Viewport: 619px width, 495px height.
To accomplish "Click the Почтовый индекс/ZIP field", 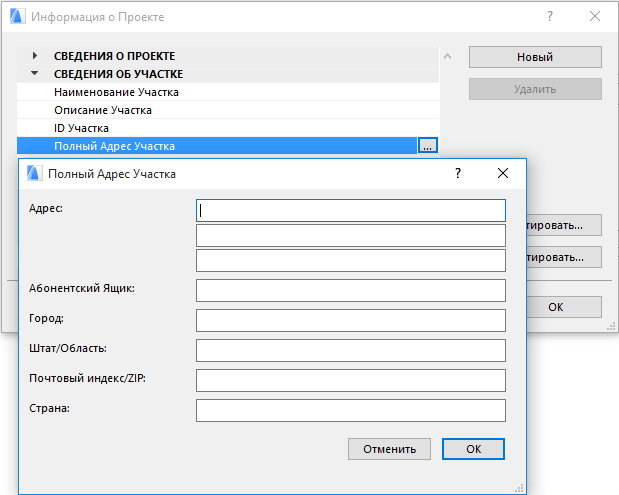I will (x=351, y=380).
